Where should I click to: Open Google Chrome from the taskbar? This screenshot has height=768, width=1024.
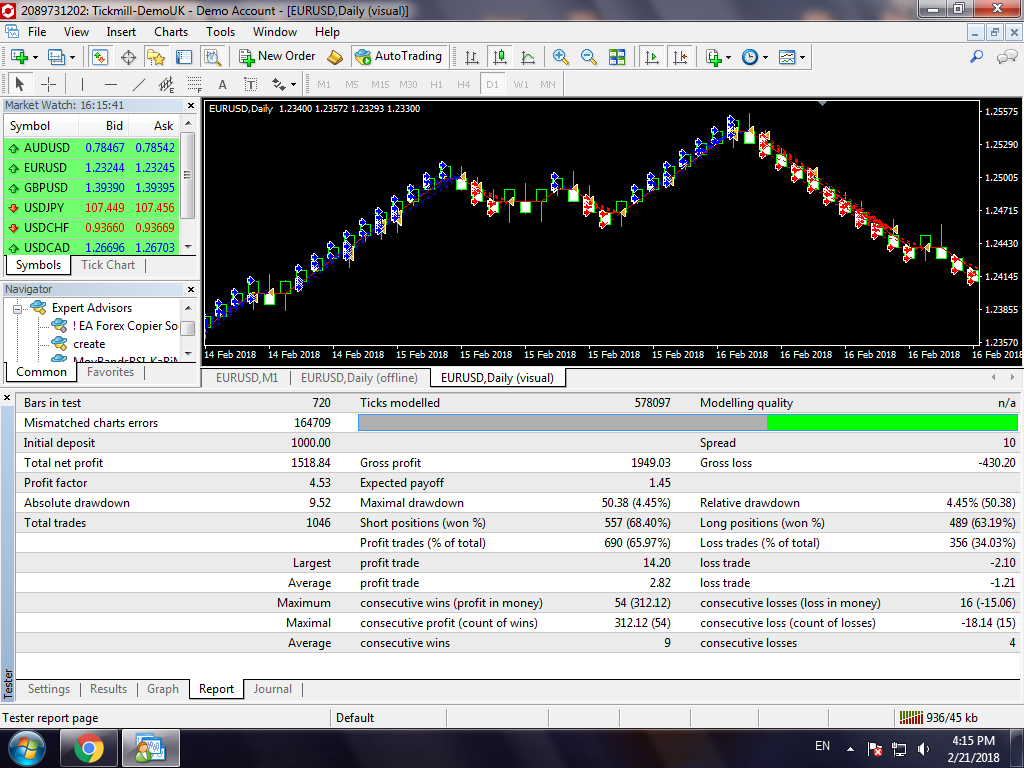click(88, 747)
